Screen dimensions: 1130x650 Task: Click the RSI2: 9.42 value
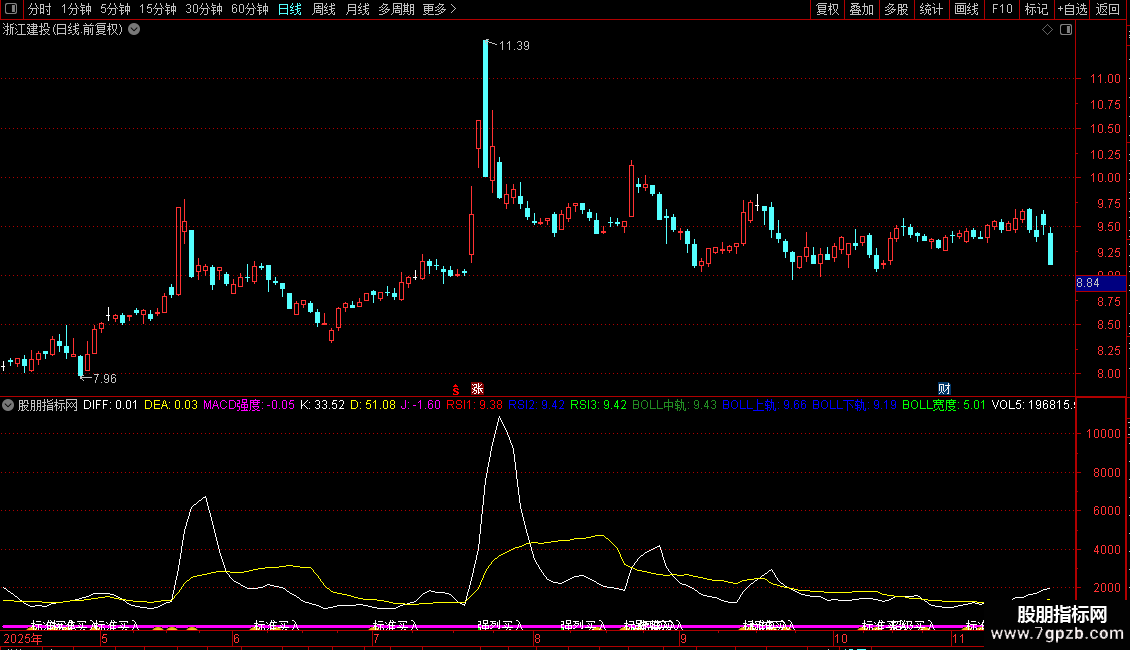[536, 405]
